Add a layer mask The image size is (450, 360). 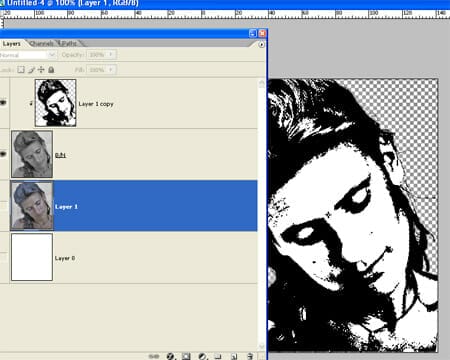click(x=186, y=356)
